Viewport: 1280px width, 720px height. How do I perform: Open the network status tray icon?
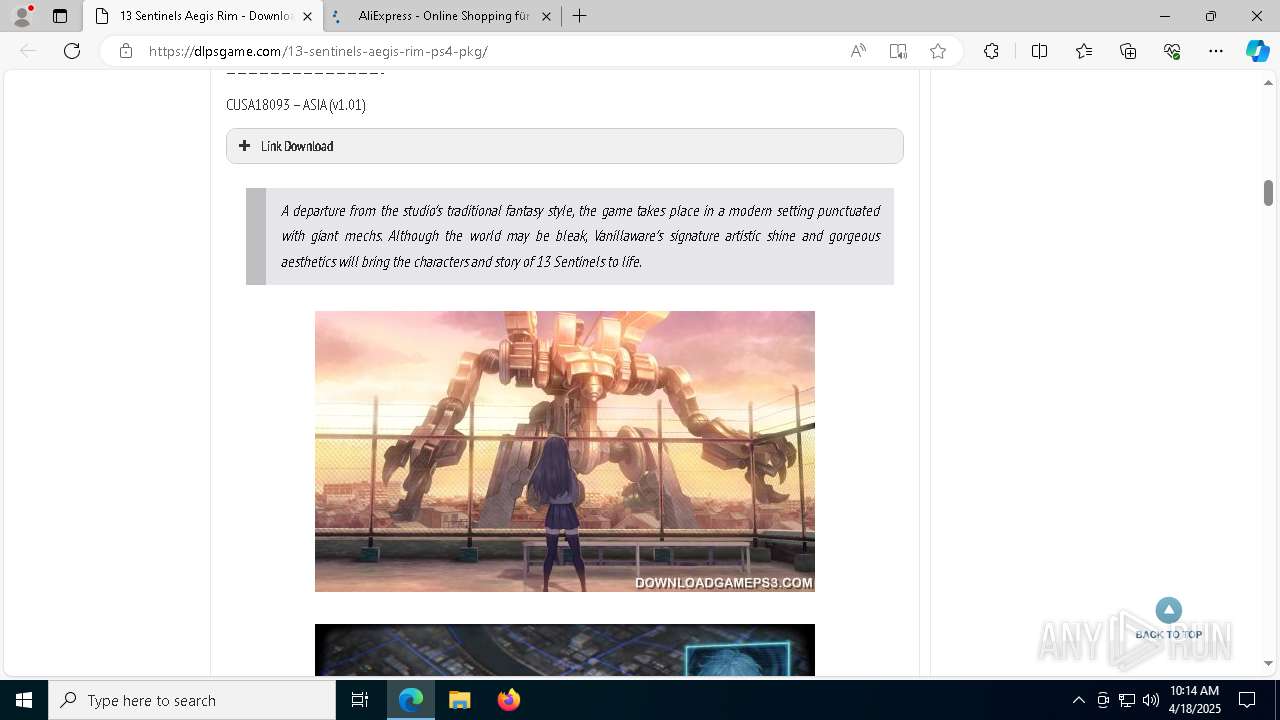click(1127, 700)
